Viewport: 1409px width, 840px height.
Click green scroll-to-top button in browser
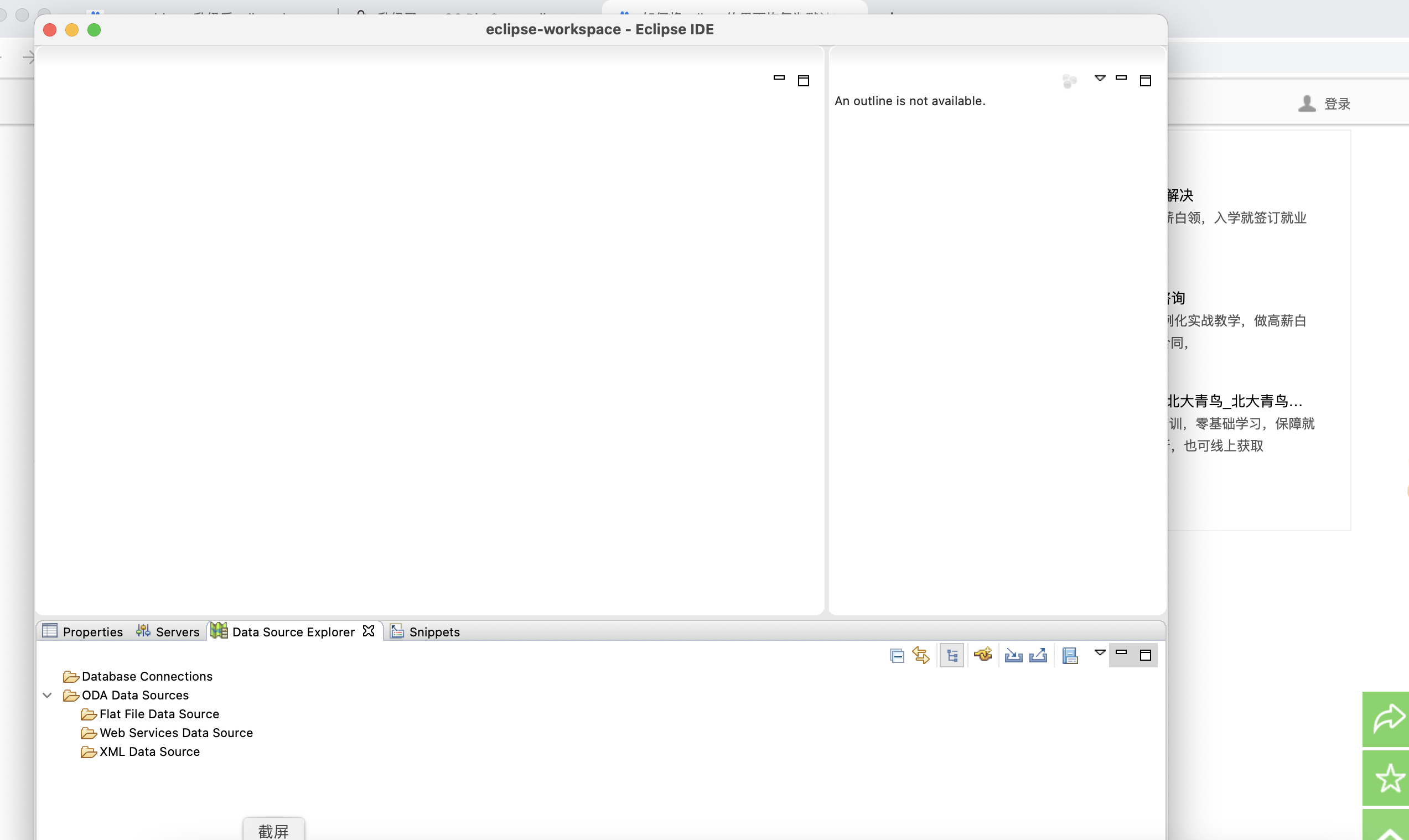coord(1385,825)
